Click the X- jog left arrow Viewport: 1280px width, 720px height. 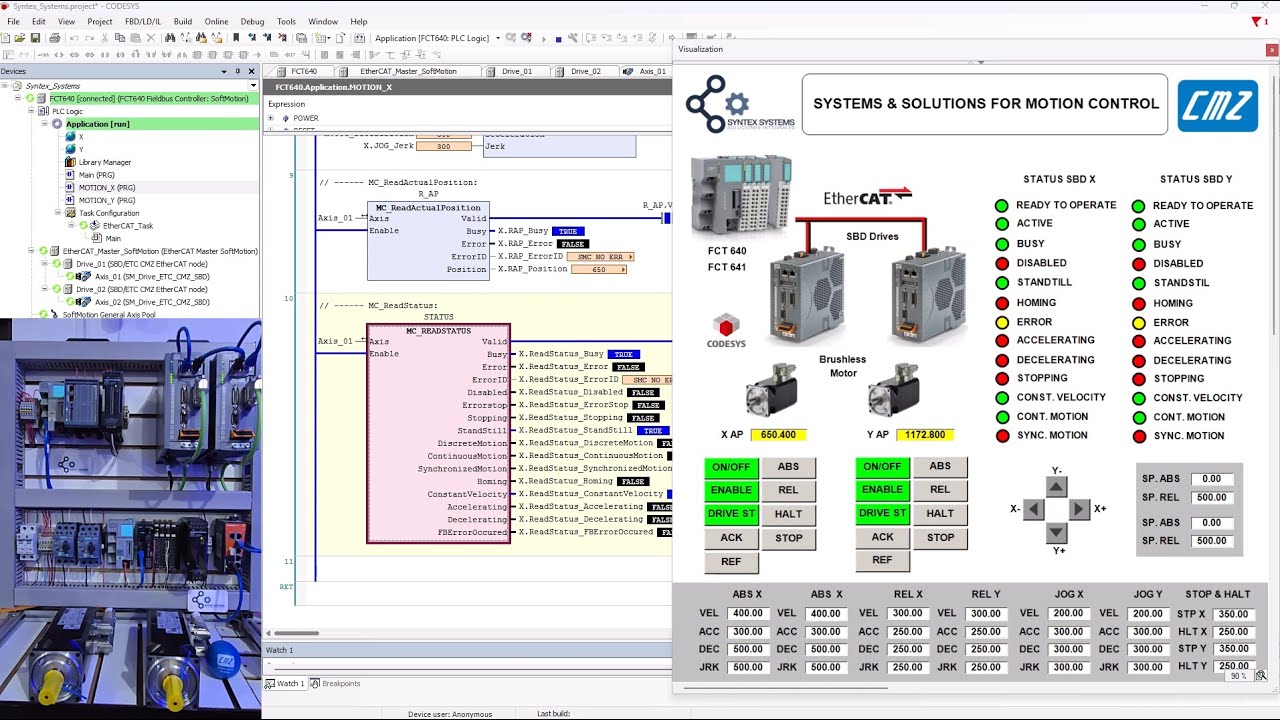click(x=1034, y=509)
